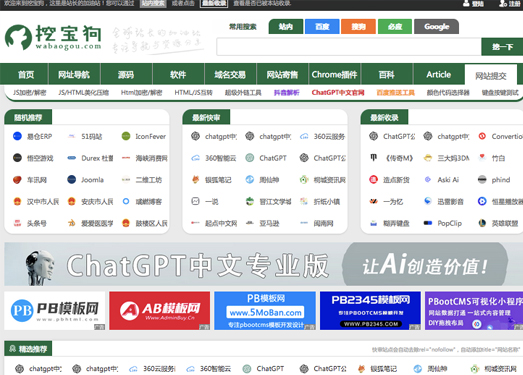523x375 pixels.
Task: Click the 造点新货 red icon
Action: pyautogui.click(x=373, y=179)
